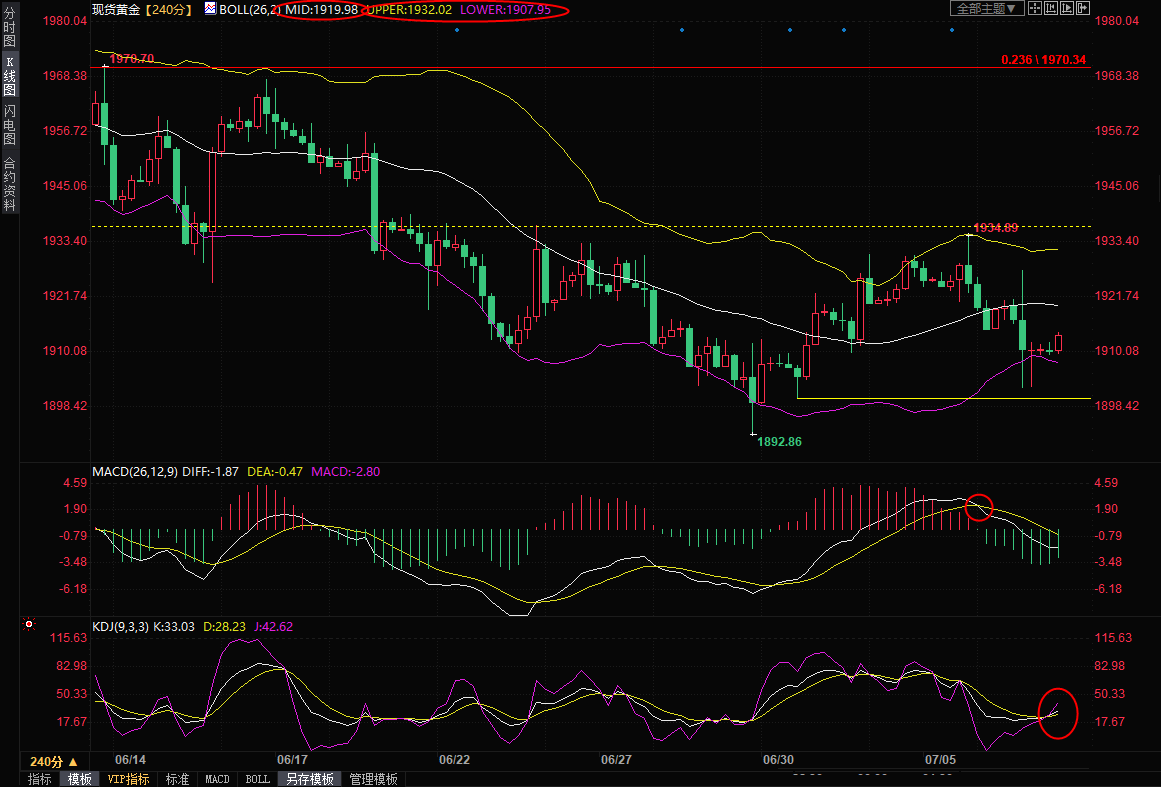Viewport: 1161px width, 787px height.
Task: Select the K线图 side tab
Action: (9, 76)
